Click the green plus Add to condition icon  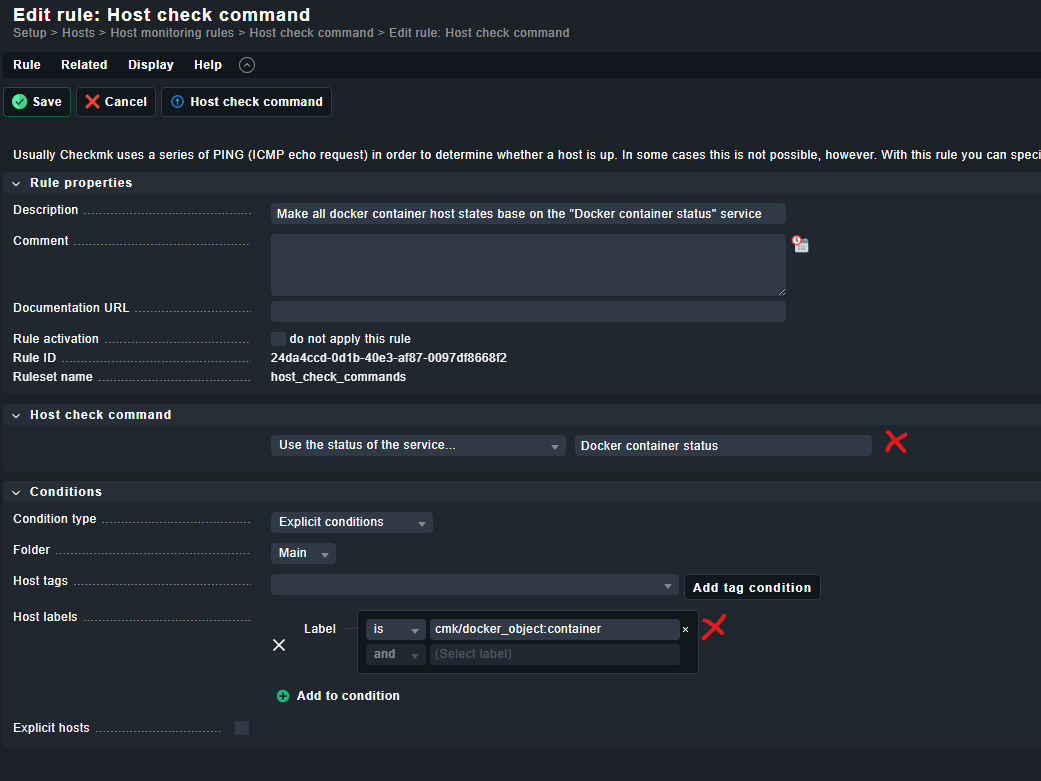[283, 696]
